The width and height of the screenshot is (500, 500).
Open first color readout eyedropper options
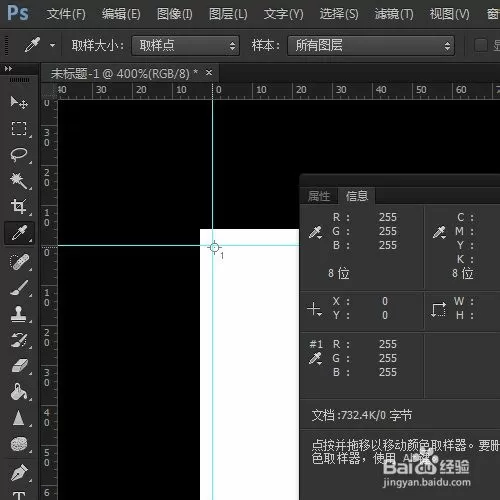(315, 232)
